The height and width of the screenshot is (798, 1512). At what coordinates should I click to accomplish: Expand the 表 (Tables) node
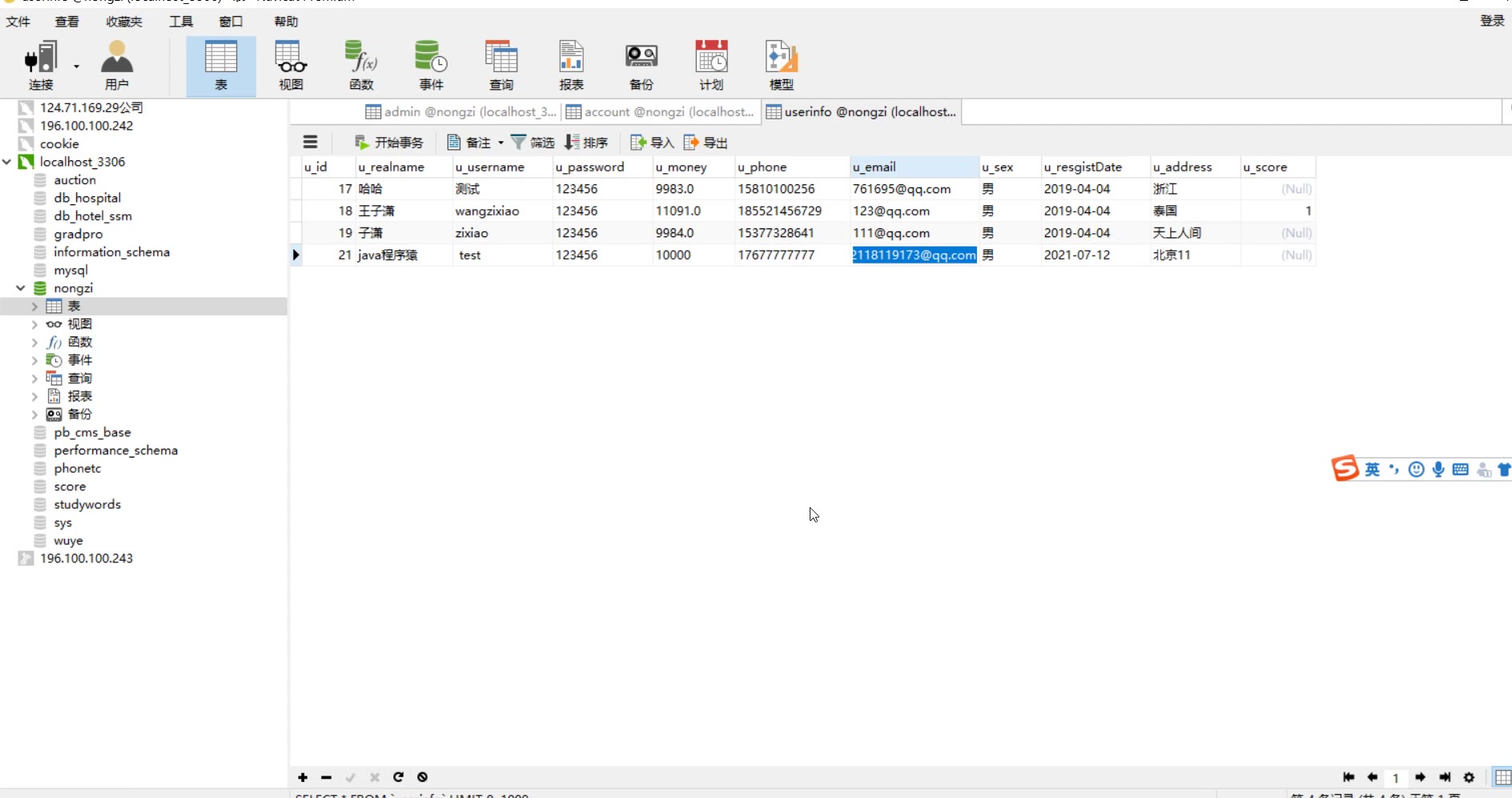click(x=34, y=306)
